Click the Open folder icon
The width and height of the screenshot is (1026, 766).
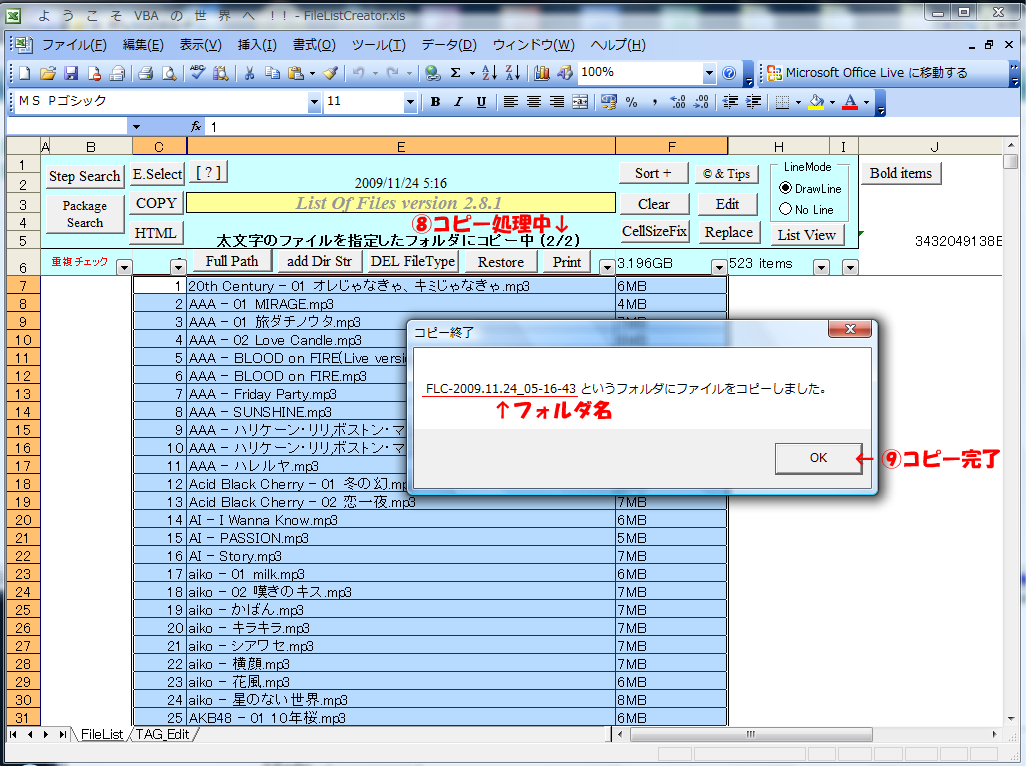(x=47, y=73)
